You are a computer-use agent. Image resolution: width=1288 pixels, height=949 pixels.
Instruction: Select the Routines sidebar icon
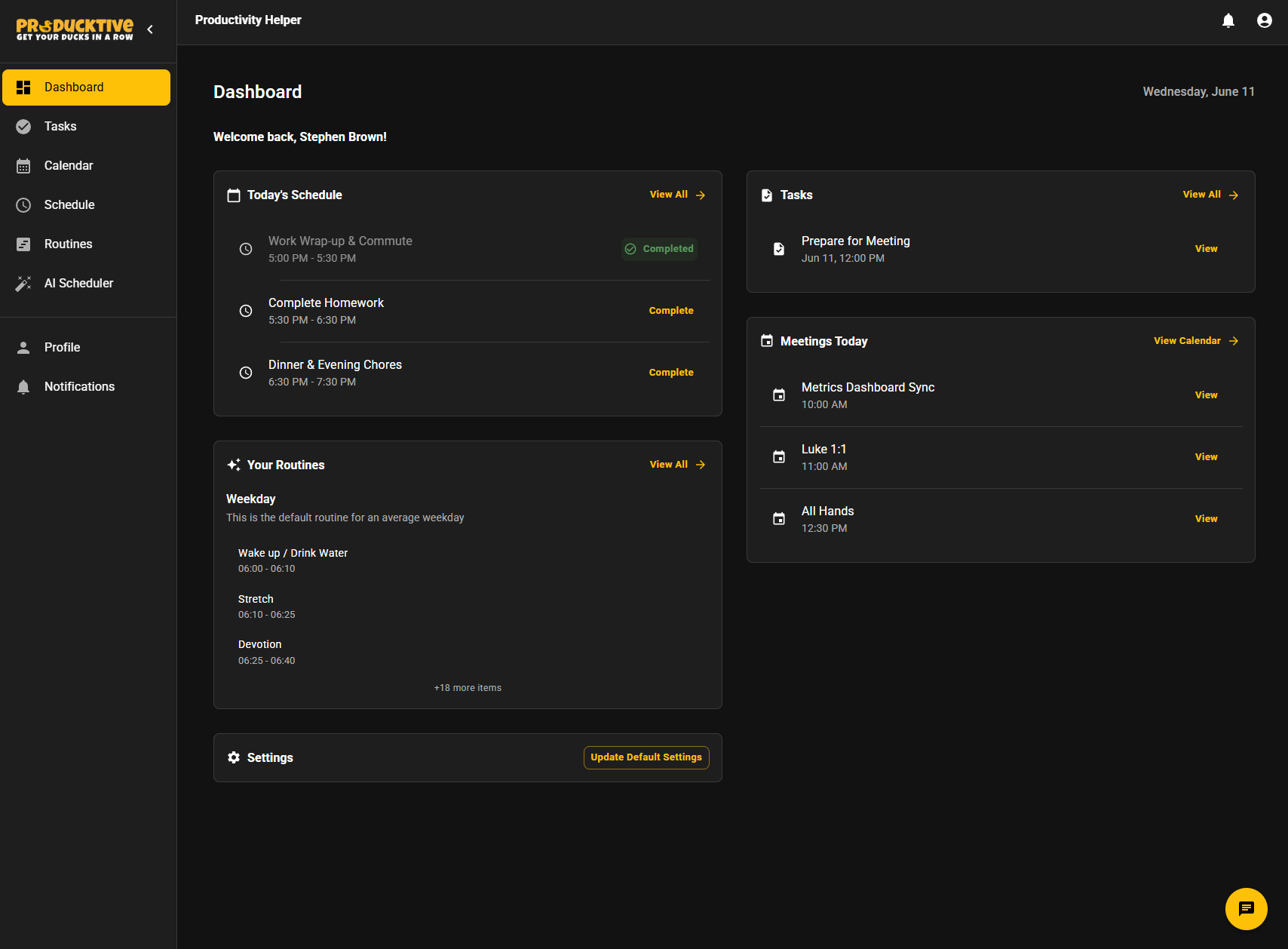pyautogui.click(x=23, y=244)
